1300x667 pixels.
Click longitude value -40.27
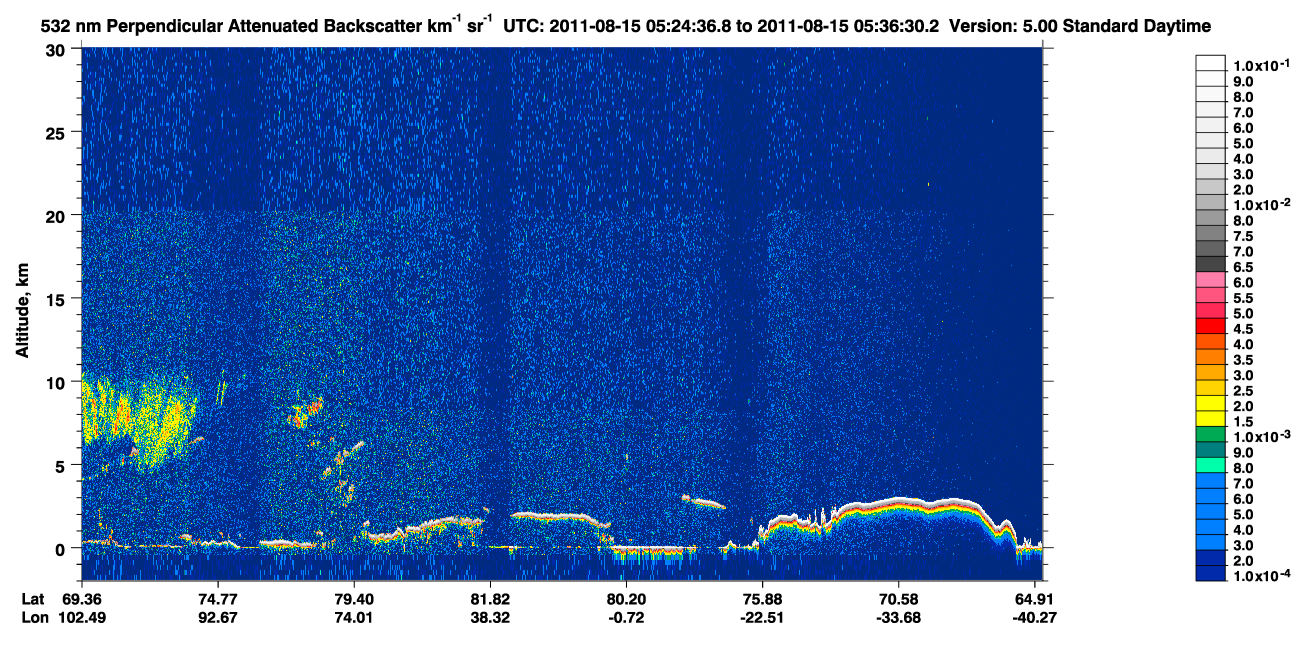tap(1035, 617)
